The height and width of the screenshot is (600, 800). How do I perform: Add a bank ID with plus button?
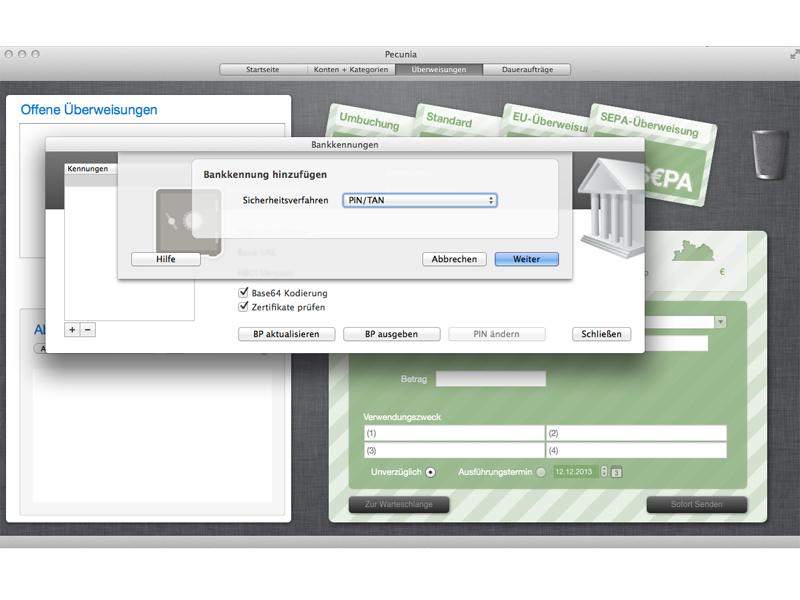click(x=72, y=330)
